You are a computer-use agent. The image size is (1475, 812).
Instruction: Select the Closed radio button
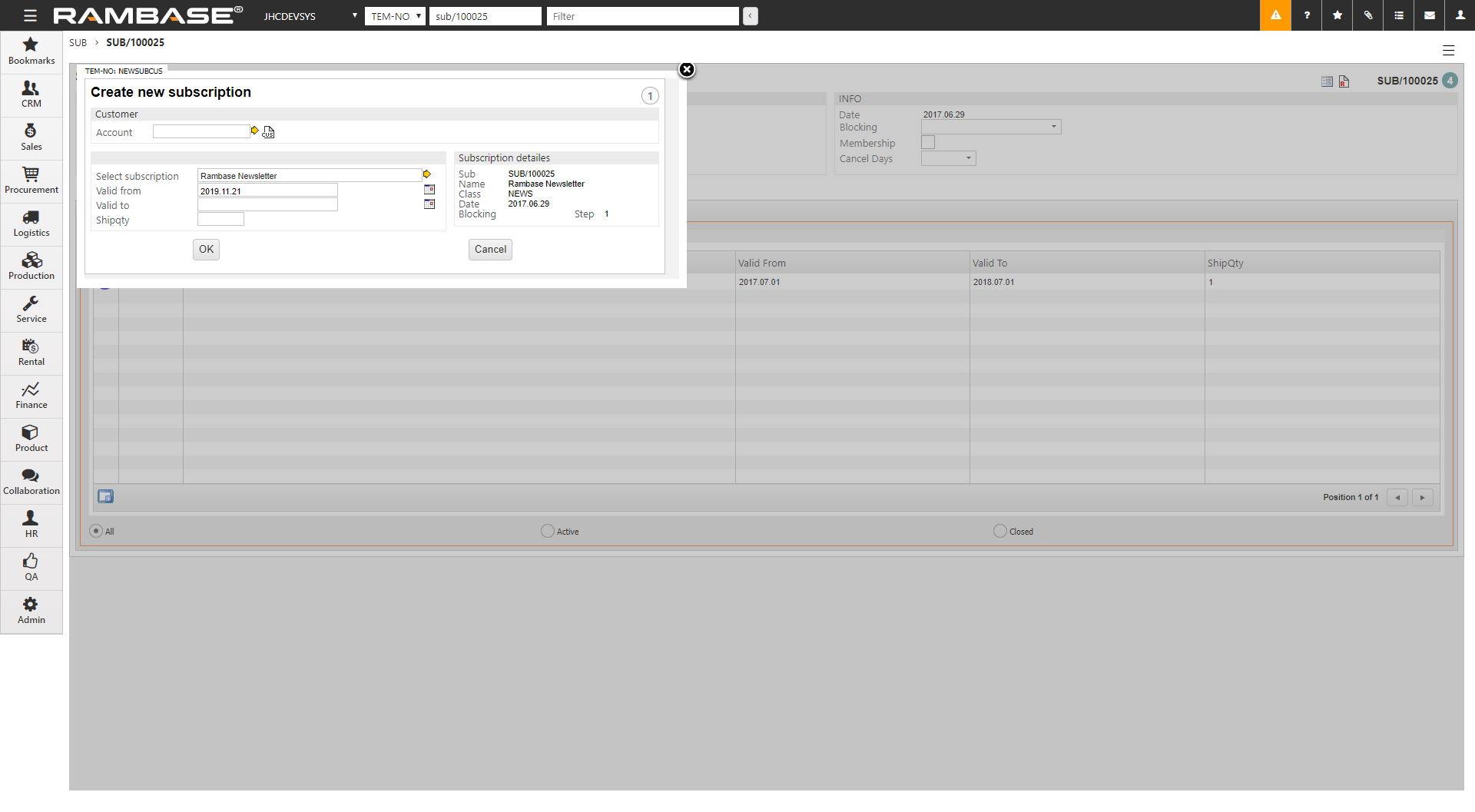point(999,531)
